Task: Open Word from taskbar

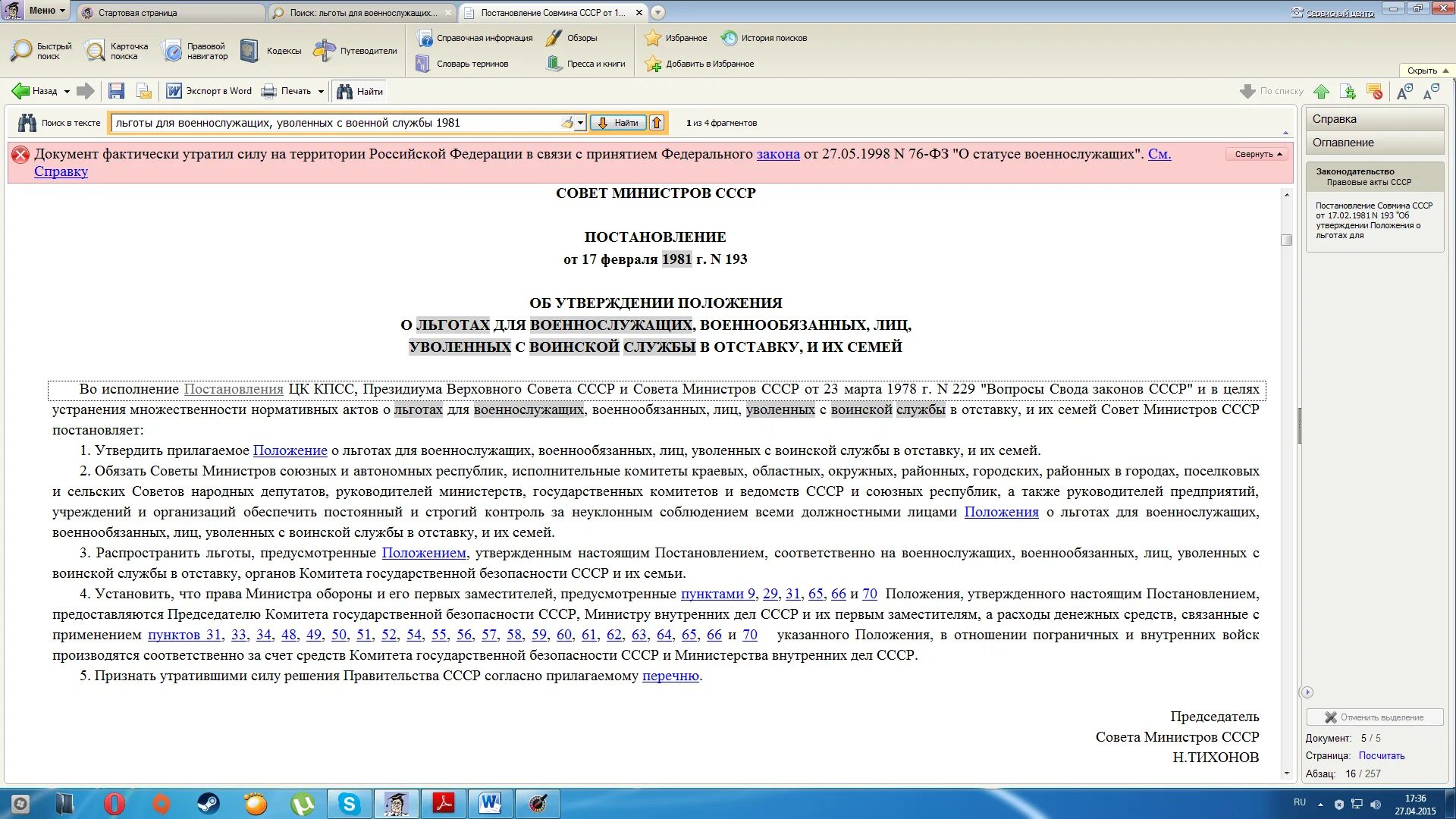Action: coord(490,804)
